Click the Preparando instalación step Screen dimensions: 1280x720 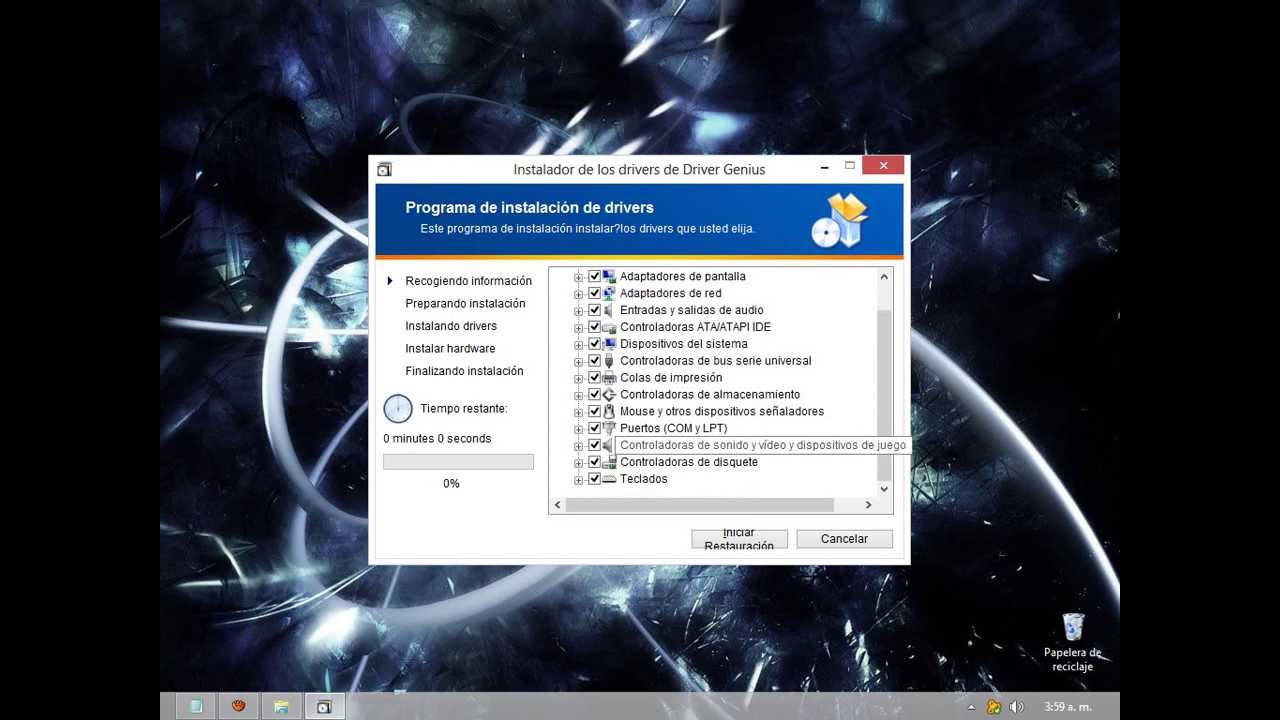coord(465,304)
